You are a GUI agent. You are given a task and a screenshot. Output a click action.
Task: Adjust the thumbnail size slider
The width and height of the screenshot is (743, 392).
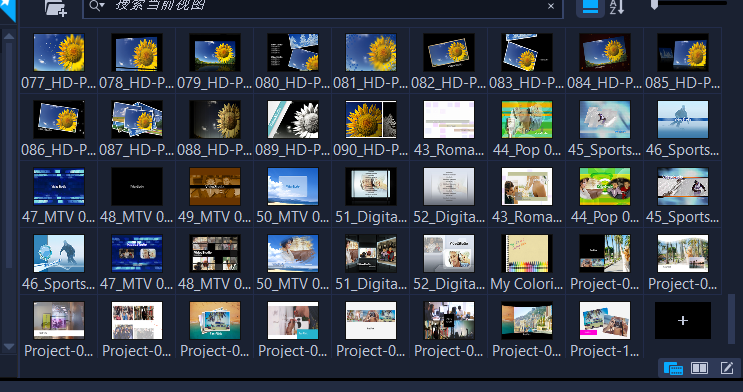coord(654,4)
